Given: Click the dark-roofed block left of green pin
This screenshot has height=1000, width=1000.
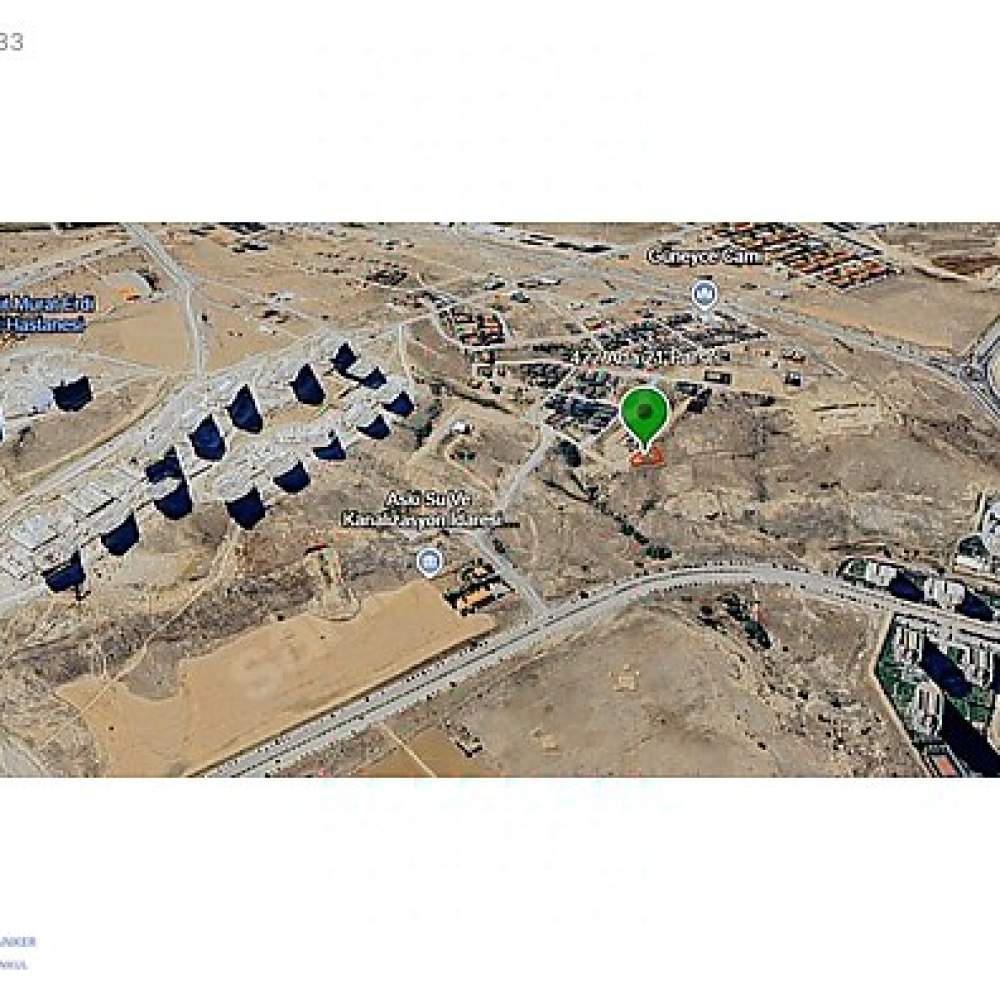Looking at the screenshot, I should point(582,413).
